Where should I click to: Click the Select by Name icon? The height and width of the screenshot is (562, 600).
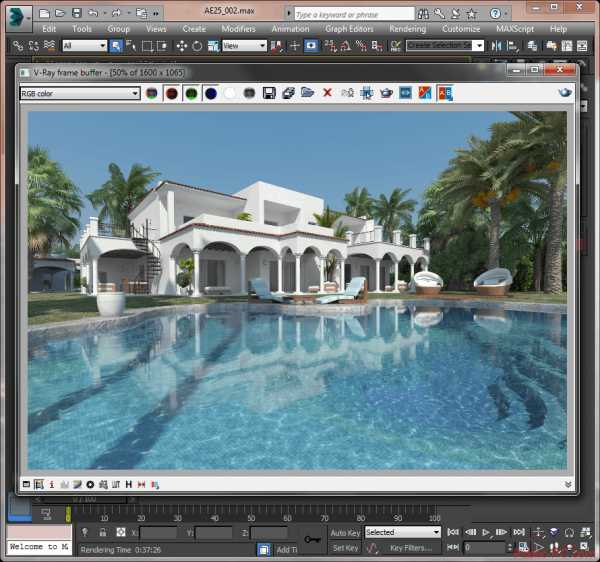tap(131, 46)
